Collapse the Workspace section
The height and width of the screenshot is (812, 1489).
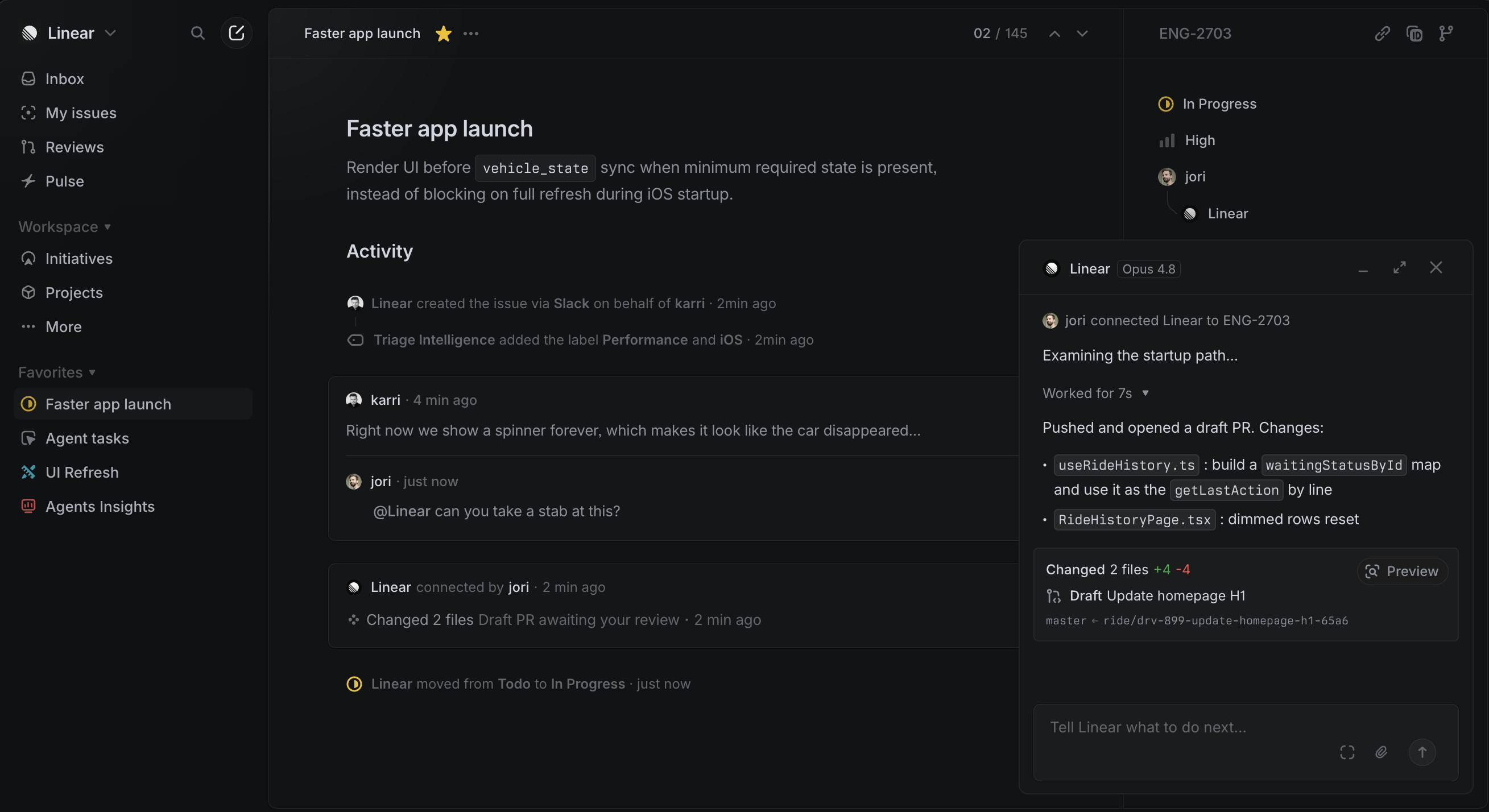[x=65, y=226]
